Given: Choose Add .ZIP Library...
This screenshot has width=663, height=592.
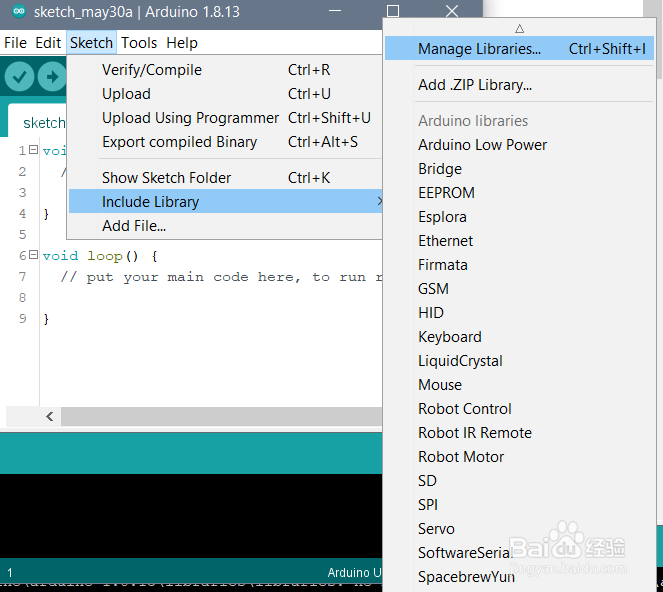Looking at the screenshot, I should (x=519, y=85).
